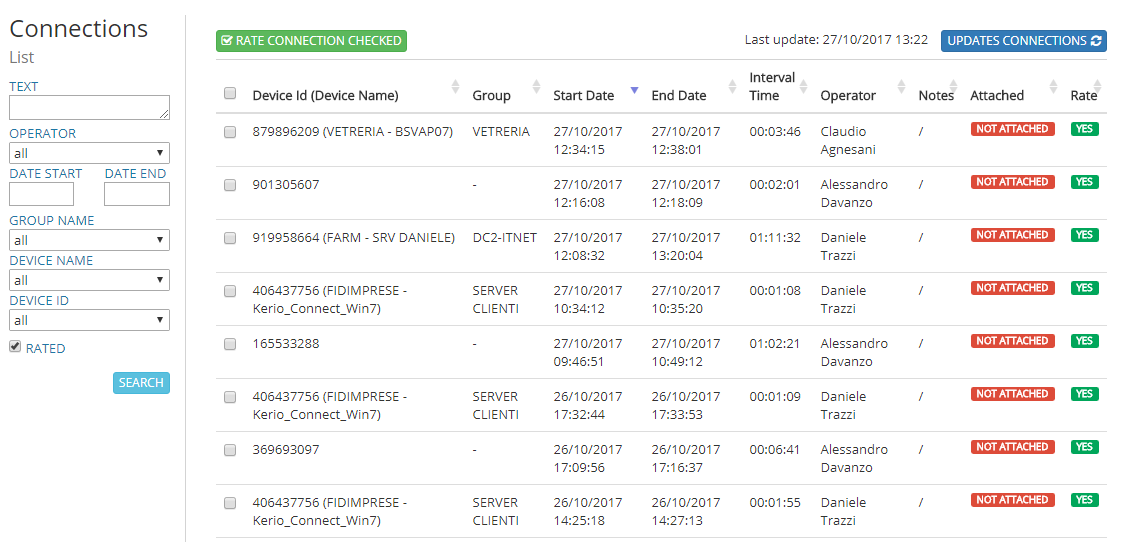Click sort arrows on Attached column

tap(1053, 87)
